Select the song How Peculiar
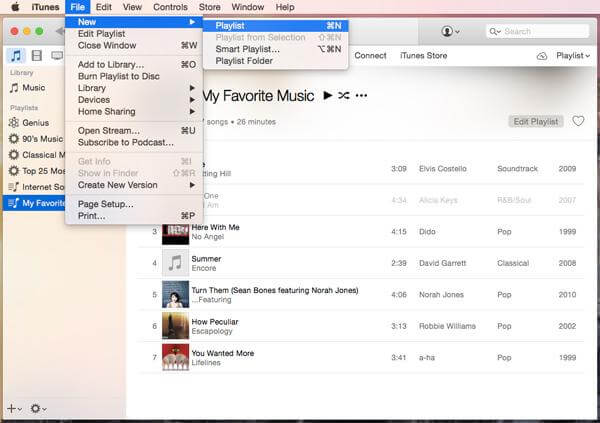The height and width of the screenshot is (423, 600). click(215, 322)
